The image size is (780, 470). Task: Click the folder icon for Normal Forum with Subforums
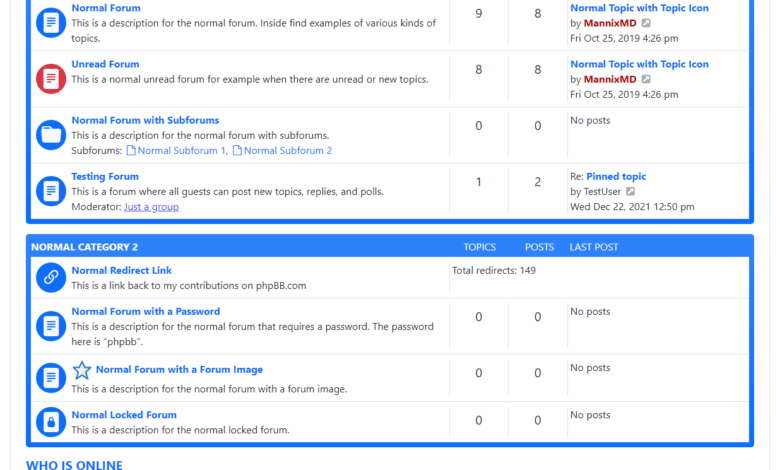[51, 135]
